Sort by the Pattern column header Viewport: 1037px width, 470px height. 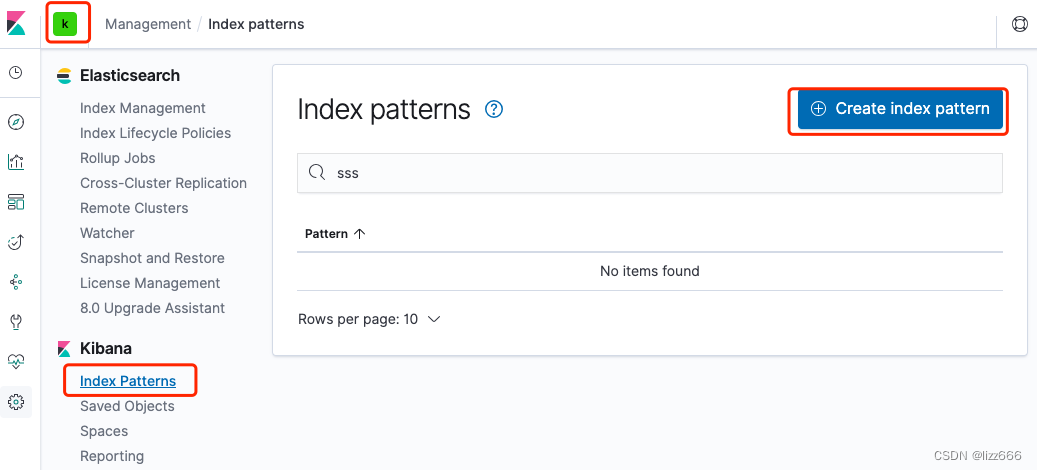[335, 234]
